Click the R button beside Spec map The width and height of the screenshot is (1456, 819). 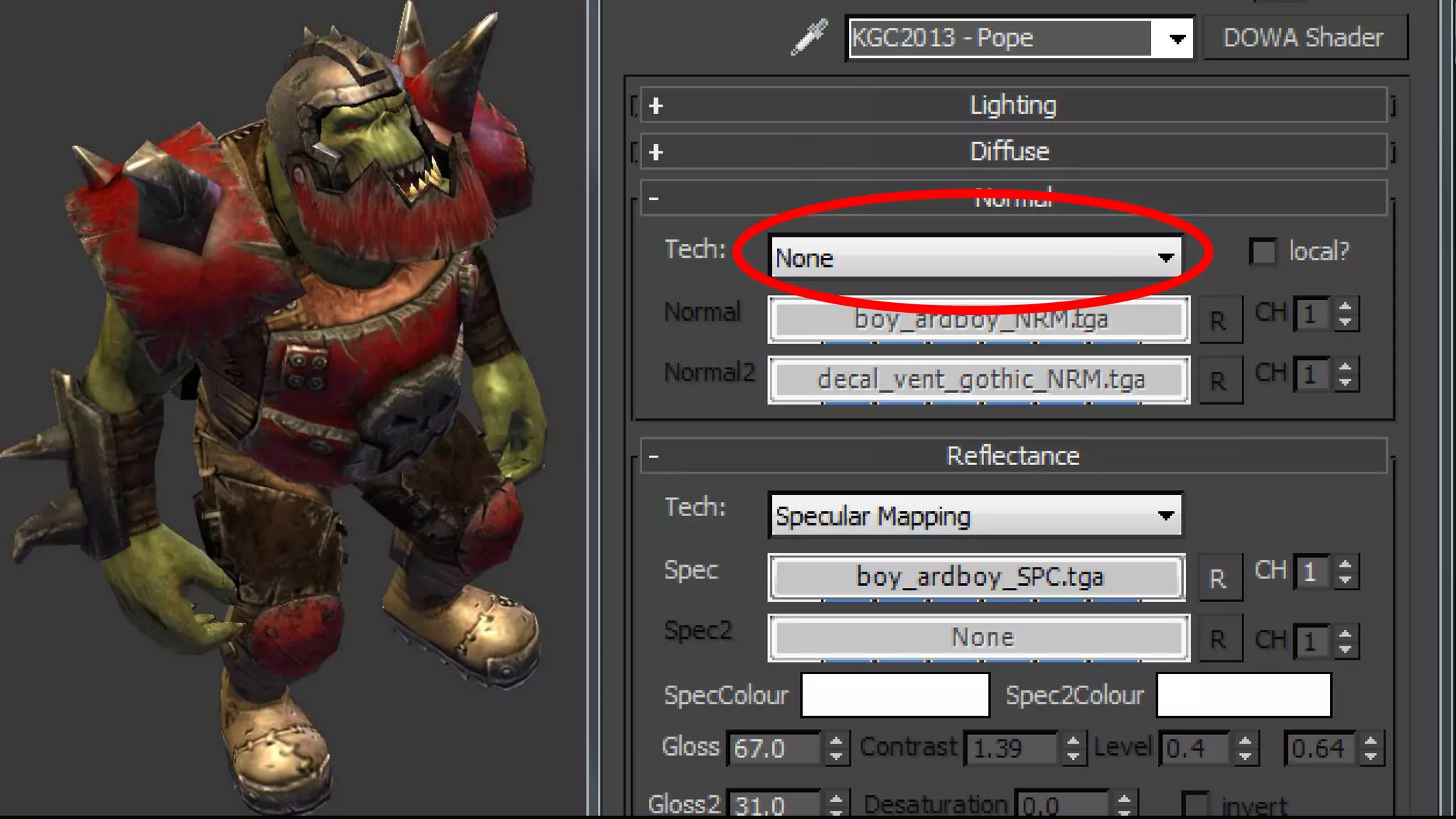point(1219,579)
